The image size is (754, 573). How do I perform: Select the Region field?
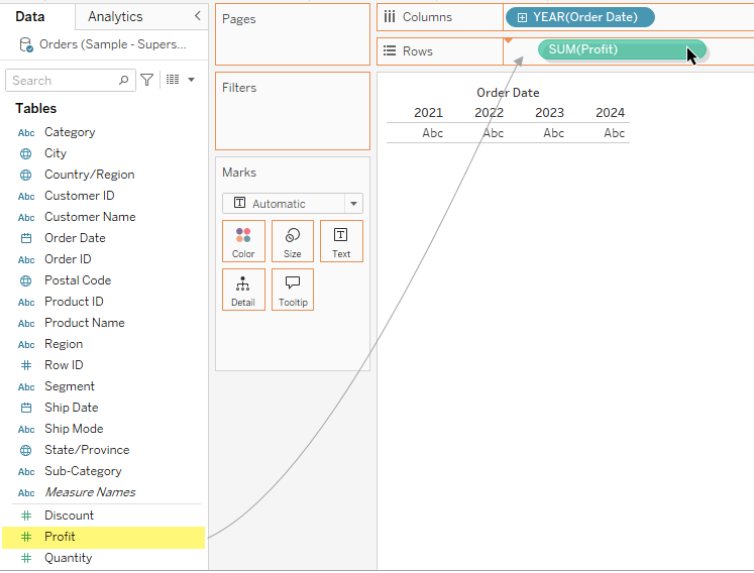tap(63, 344)
